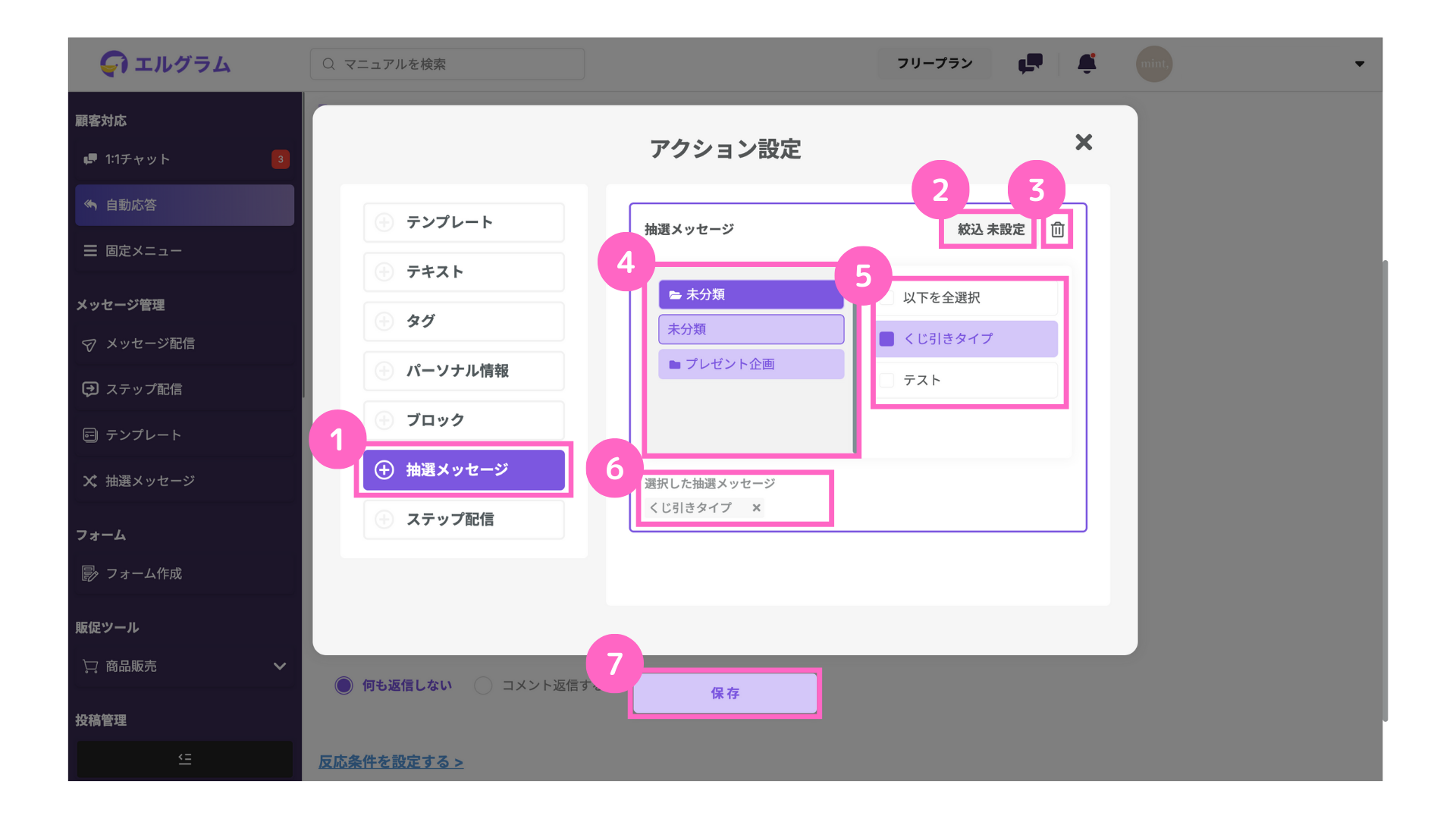Screen dimensions: 1456x819
Task: Add ブロック action plus icon
Action: (384, 420)
